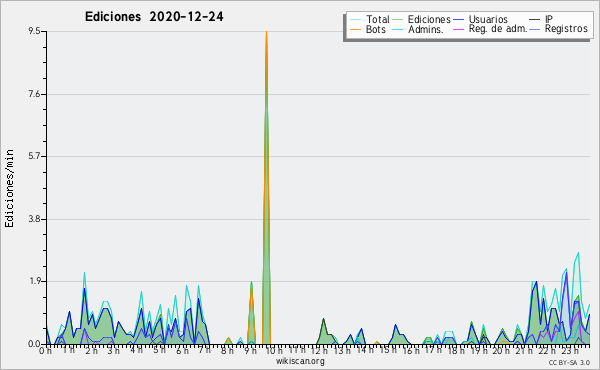The image size is (600, 370).
Task: Click the 7.6 y-axis value
Action: tap(34, 94)
